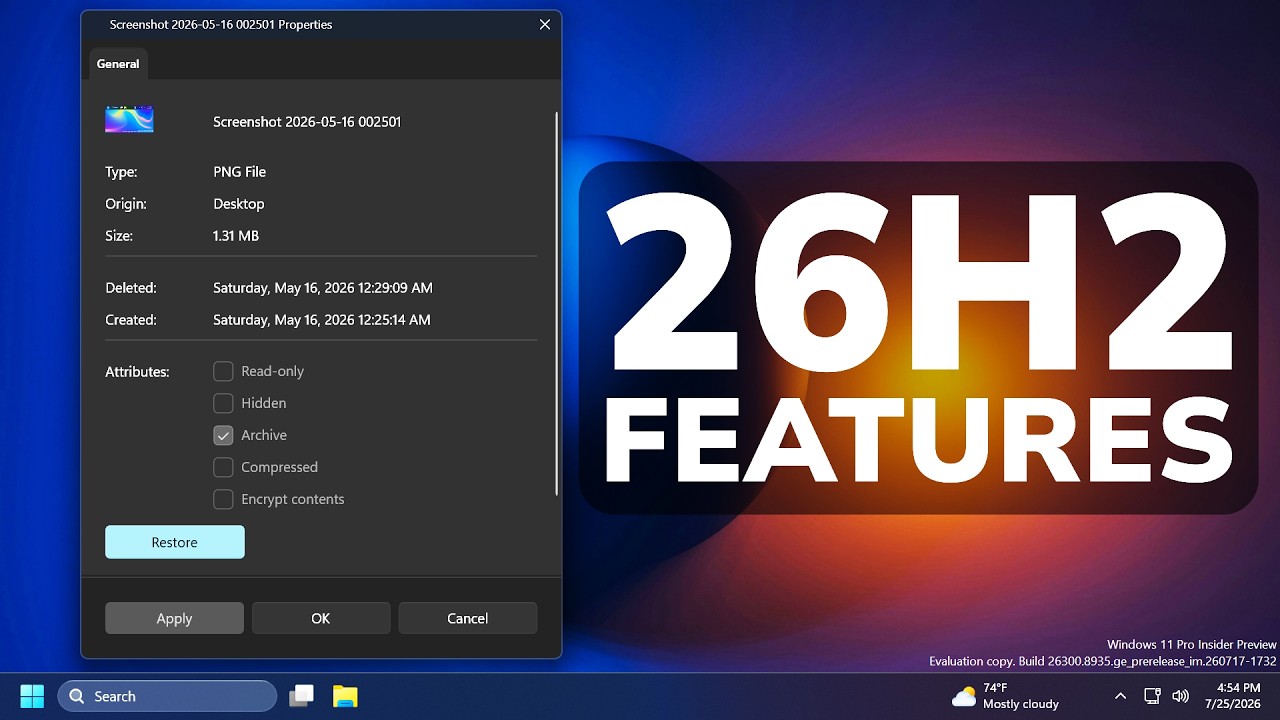Uncheck the Archive attribute checkbox
The image size is (1280, 720).
pyautogui.click(x=223, y=435)
